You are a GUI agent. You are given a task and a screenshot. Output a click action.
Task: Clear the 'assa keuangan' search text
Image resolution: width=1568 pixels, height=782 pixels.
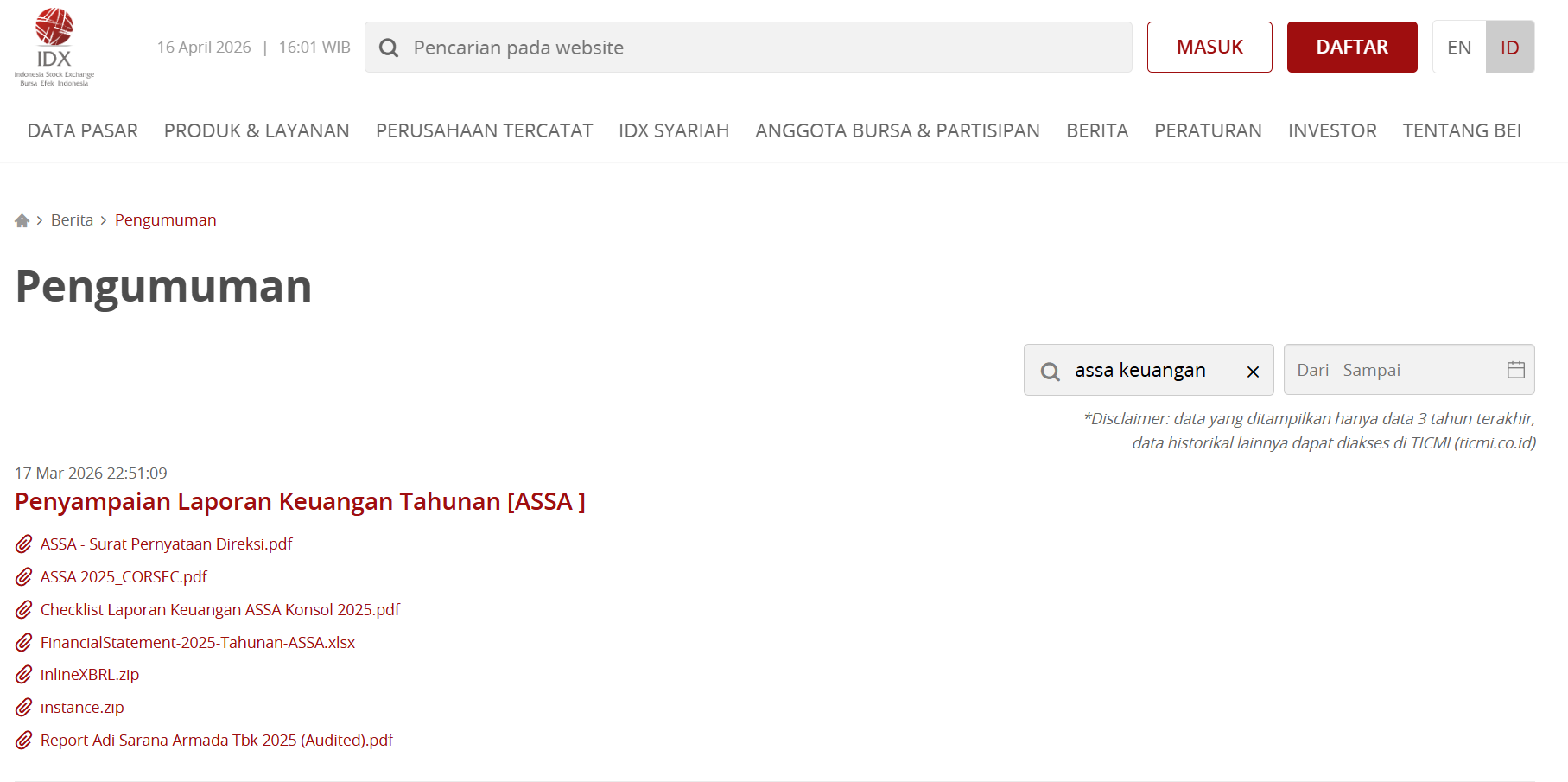pos(1253,372)
